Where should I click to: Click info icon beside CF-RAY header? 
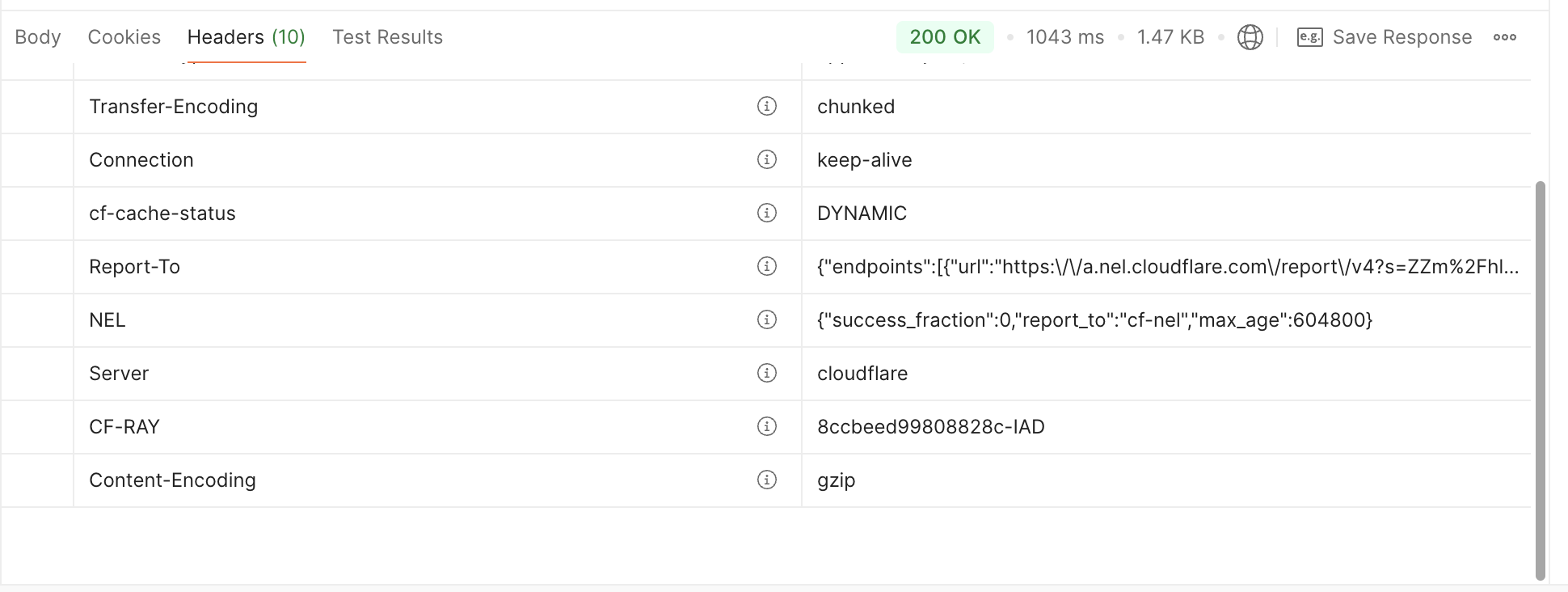point(766,426)
